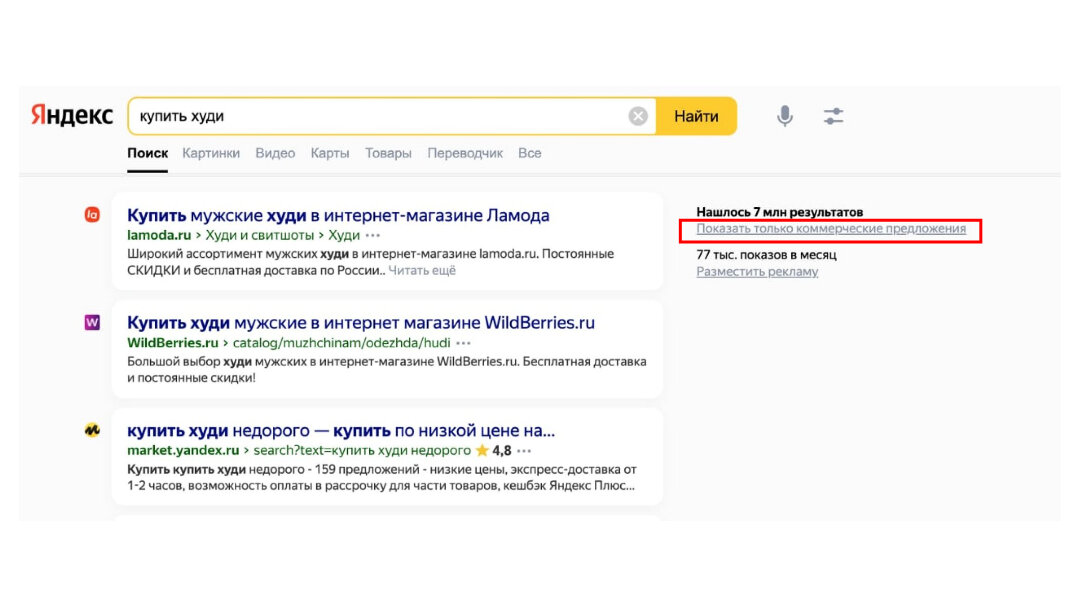Click the text Нашлось 7 млн результатов
The image size is (1080, 607).
coord(780,212)
